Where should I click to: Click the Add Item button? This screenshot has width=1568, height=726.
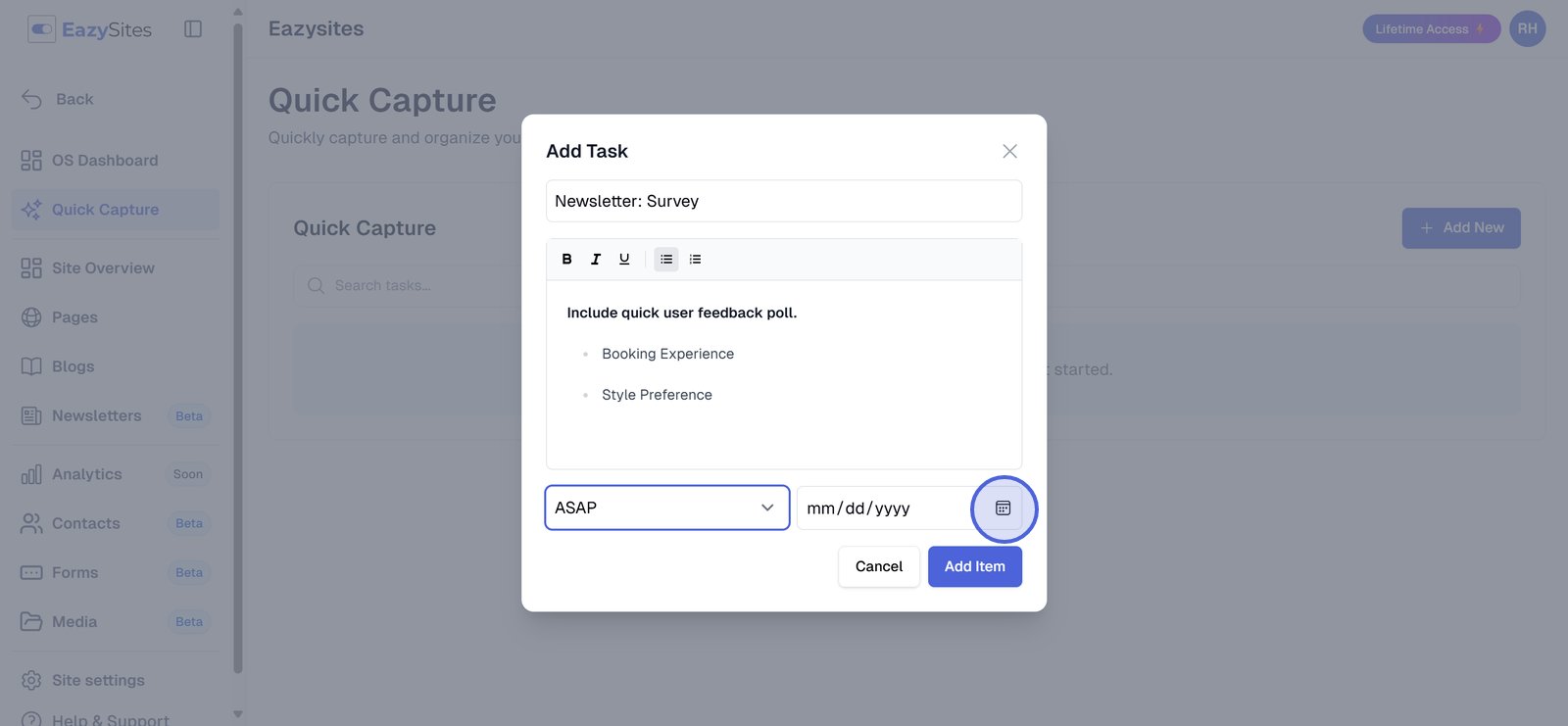click(x=974, y=566)
